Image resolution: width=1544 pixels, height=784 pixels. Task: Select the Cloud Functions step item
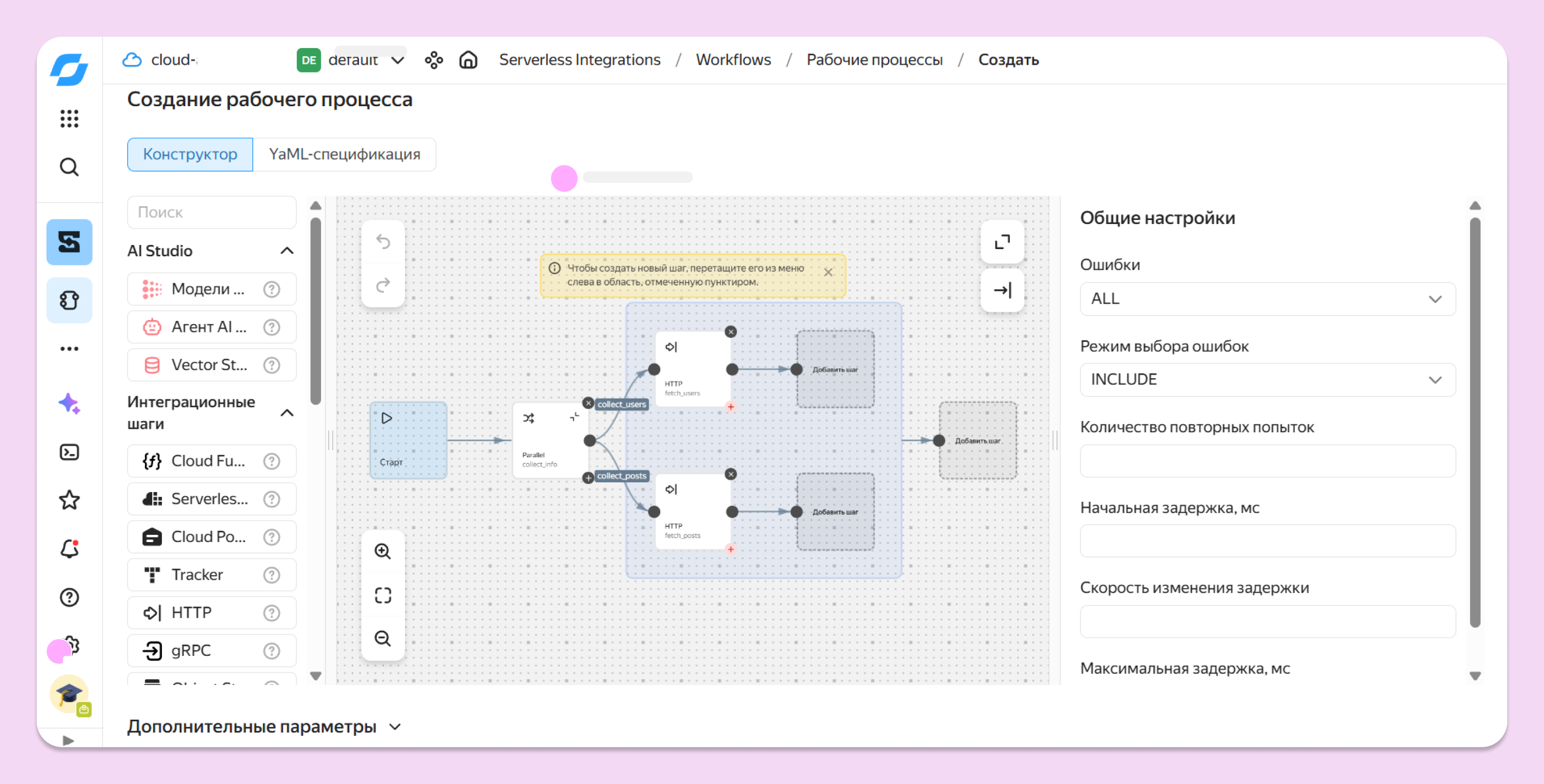pyautogui.click(x=211, y=461)
